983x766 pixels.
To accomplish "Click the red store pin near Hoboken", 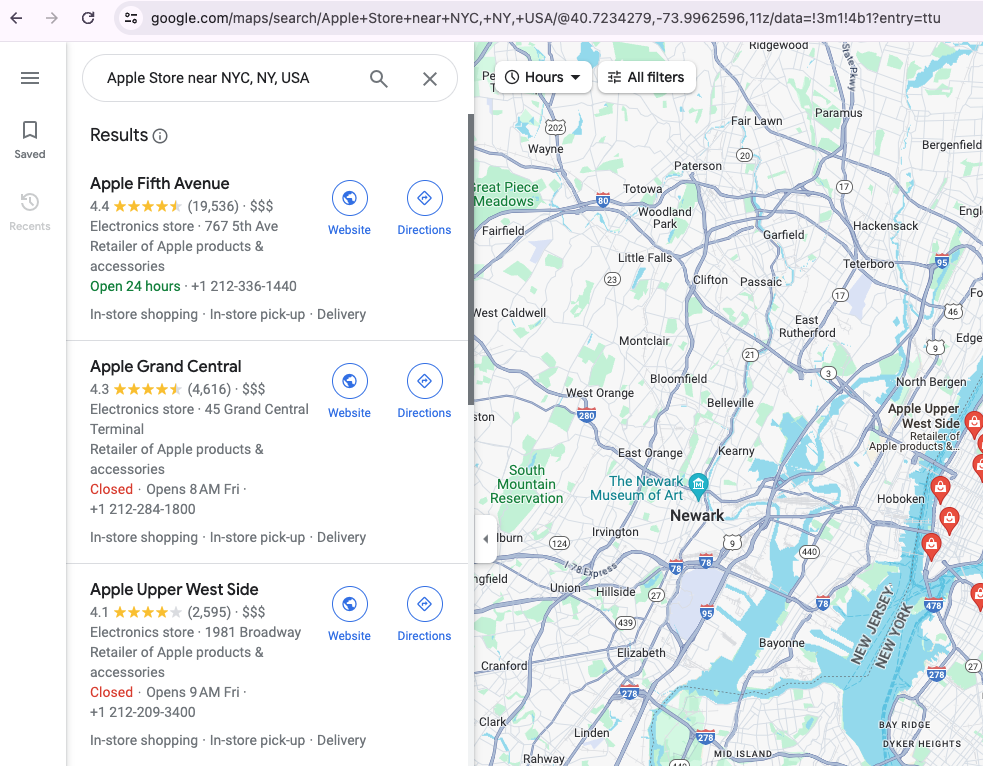I will (x=939, y=488).
